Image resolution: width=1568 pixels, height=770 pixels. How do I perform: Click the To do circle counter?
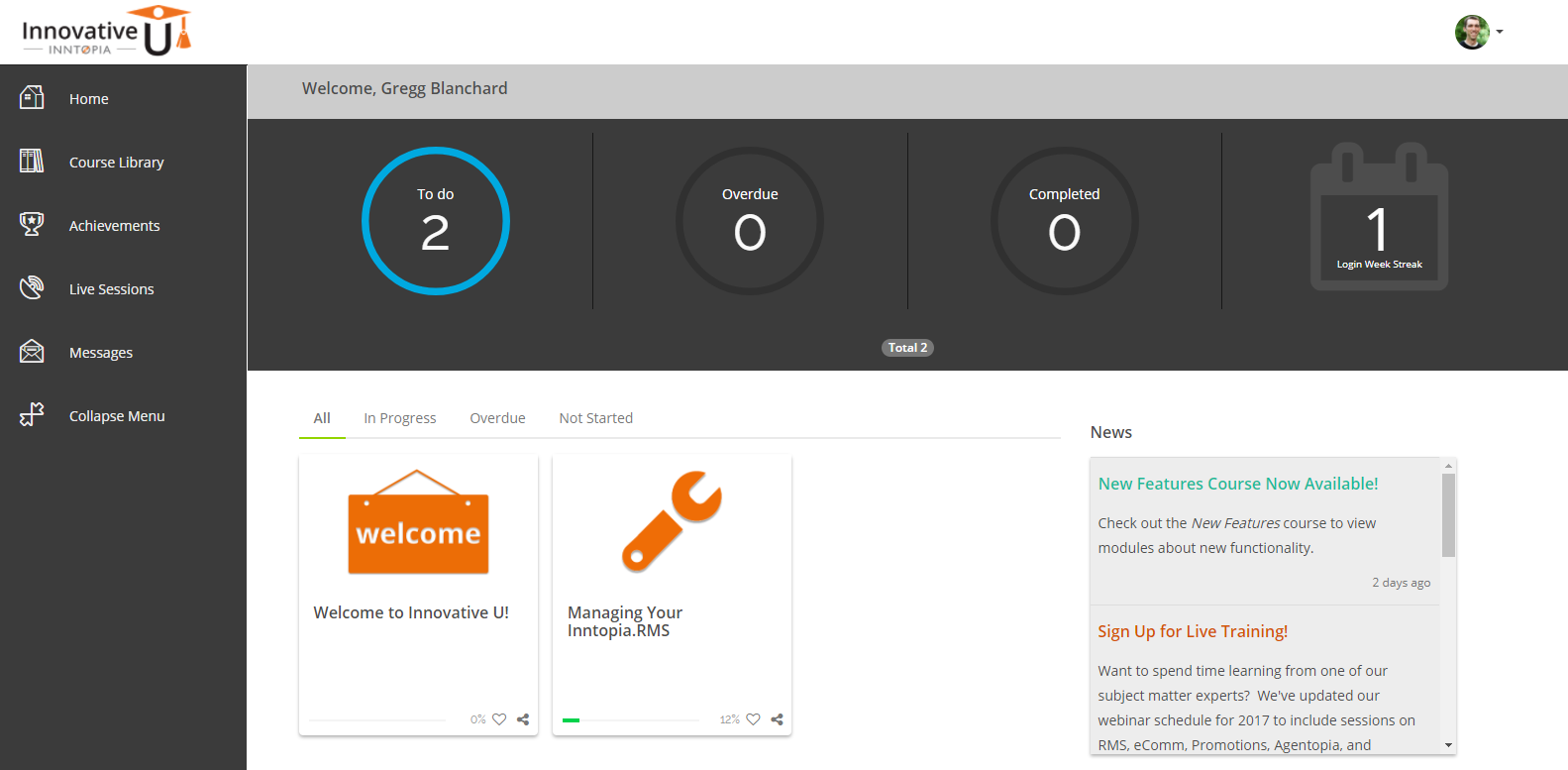435,221
